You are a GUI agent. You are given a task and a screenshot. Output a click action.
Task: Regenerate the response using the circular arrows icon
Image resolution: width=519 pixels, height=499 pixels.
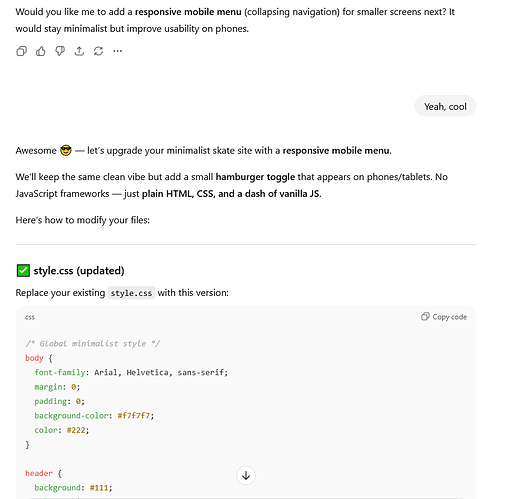pos(98,51)
